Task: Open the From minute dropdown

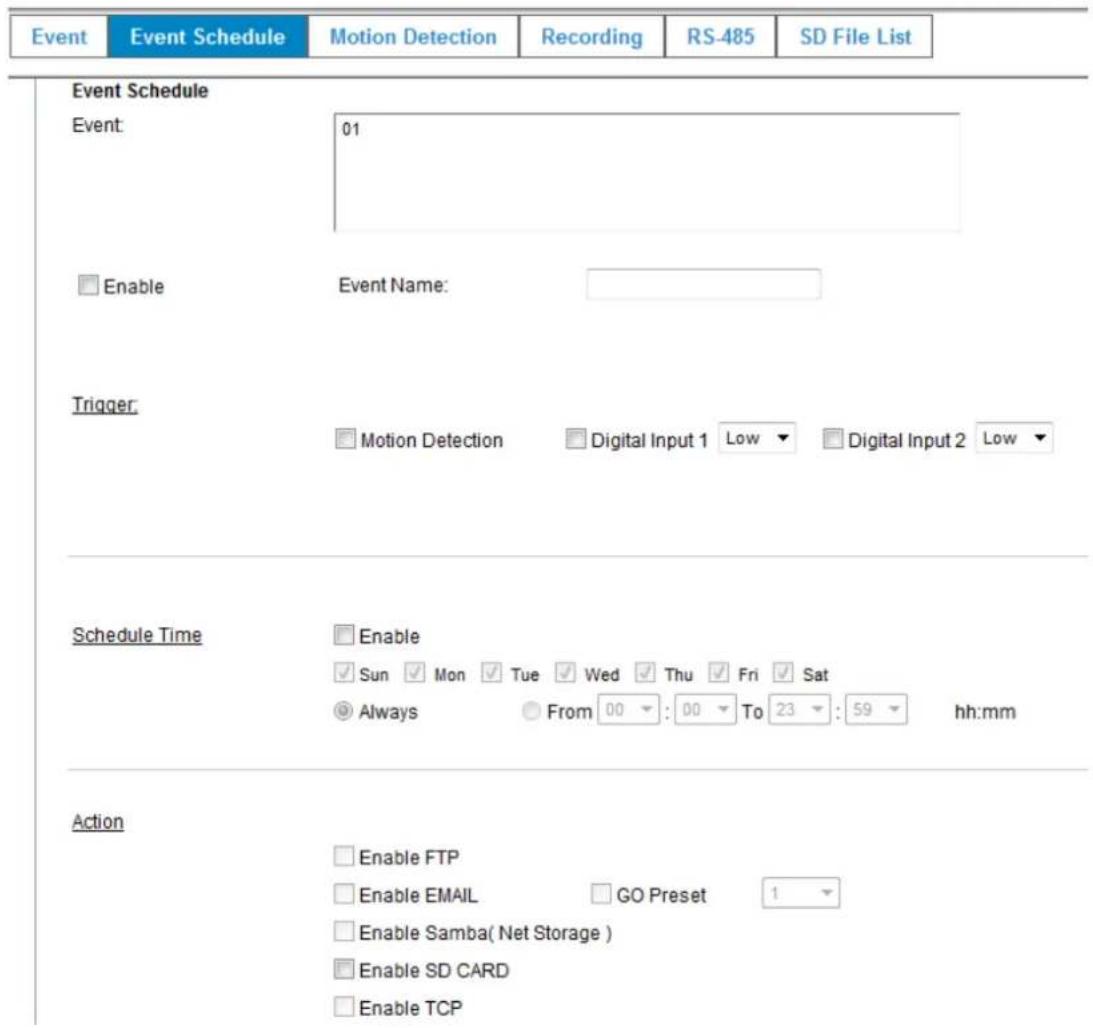Action: pyautogui.click(x=705, y=709)
